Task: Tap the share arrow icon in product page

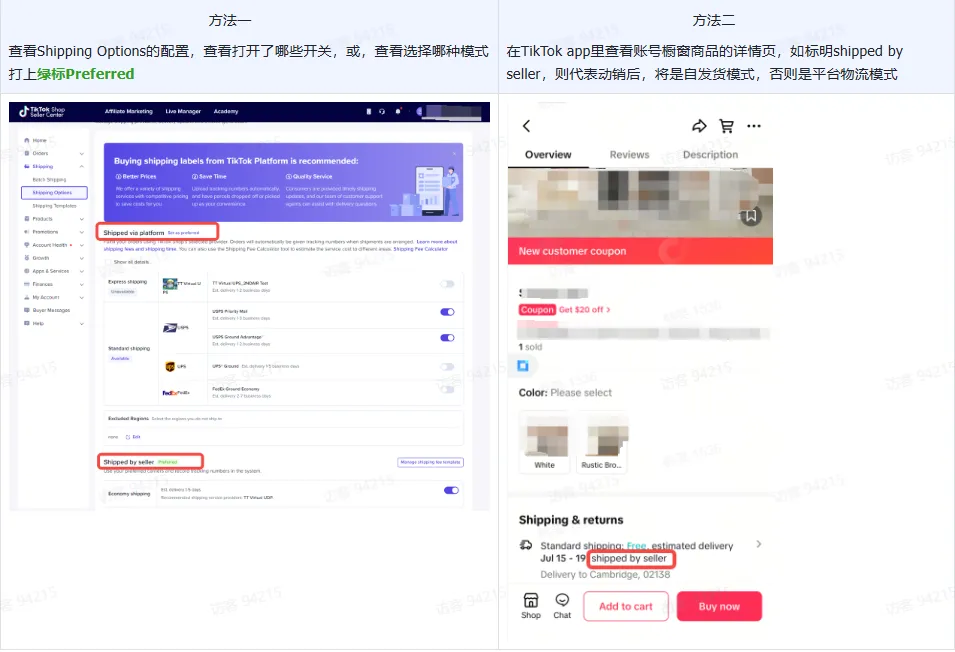Action: point(699,126)
